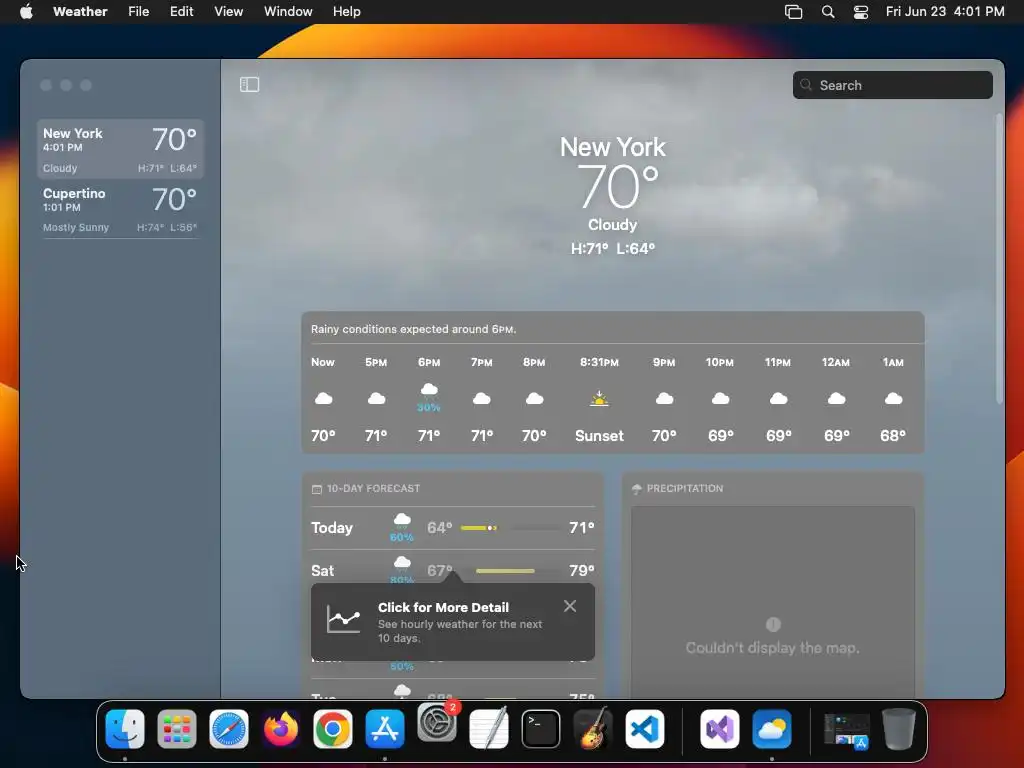Select Cupertino in the sidebar list
This screenshot has height=768, width=1024.
(120, 209)
